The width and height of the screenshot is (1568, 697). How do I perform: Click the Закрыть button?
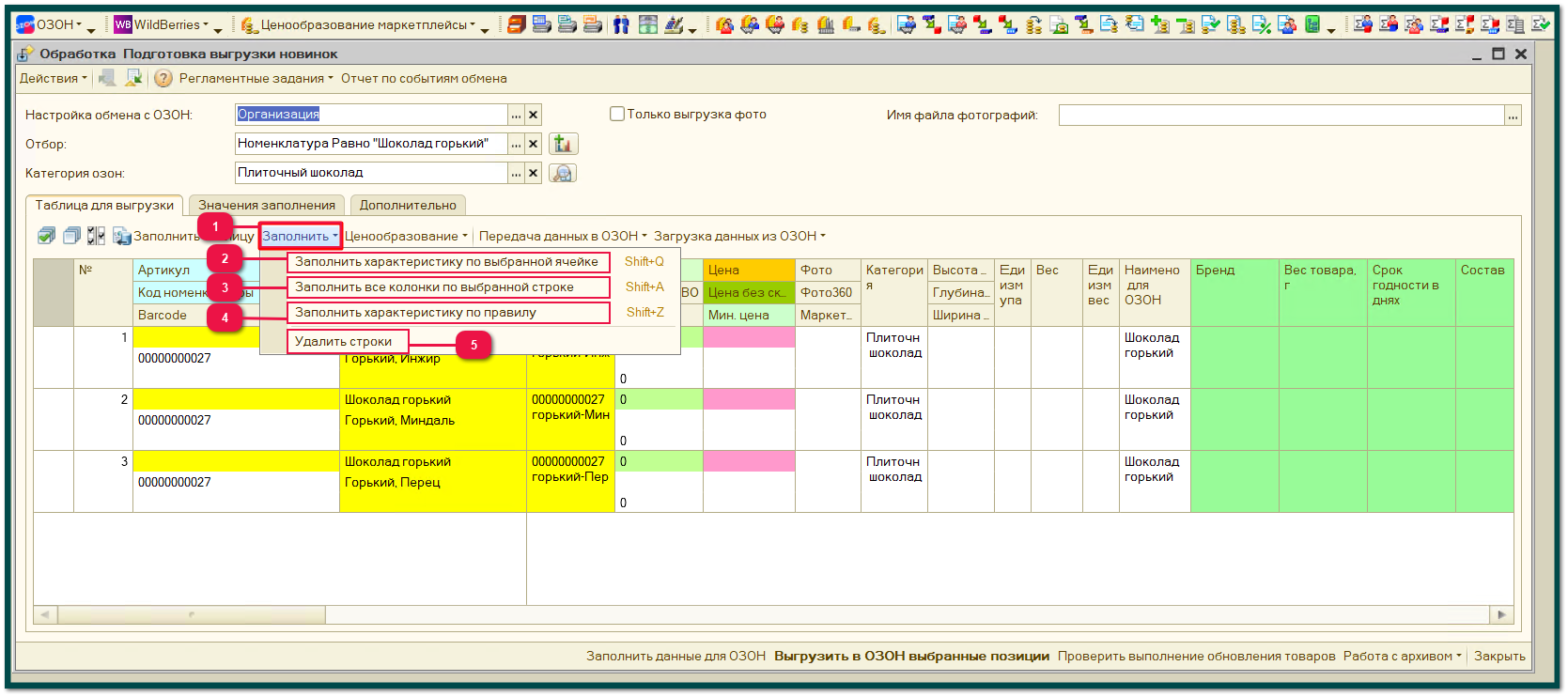click(x=1499, y=657)
